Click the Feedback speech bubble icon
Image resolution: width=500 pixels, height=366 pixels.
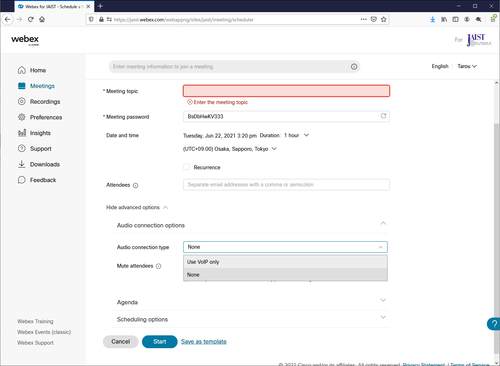(x=22, y=180)
